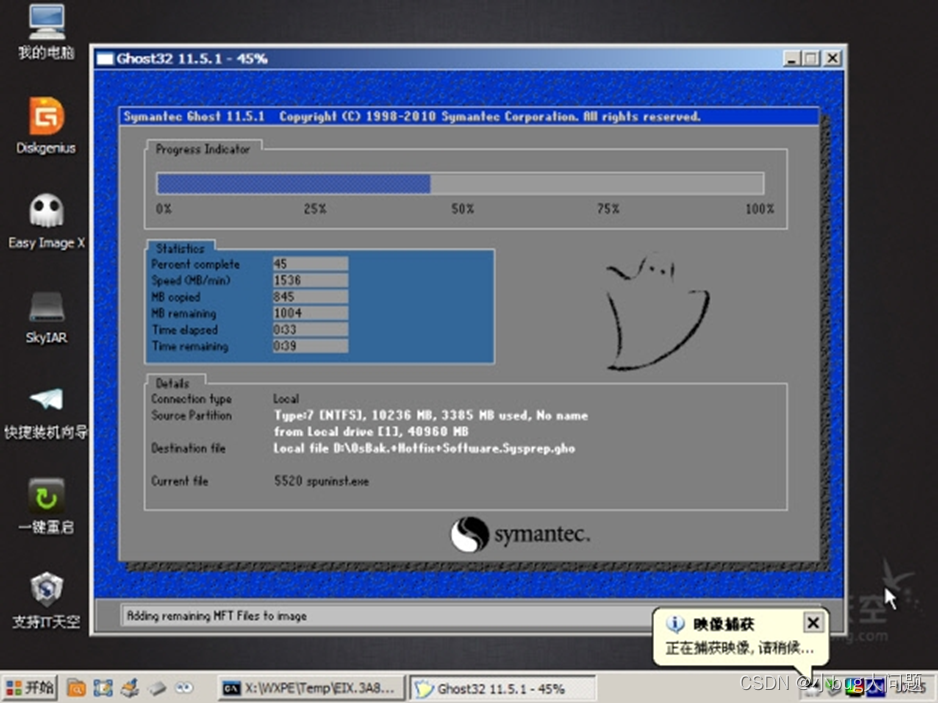Launch the SkyIAR drive icon
Viewport: 938px width, 703px height.
[47, 316]
